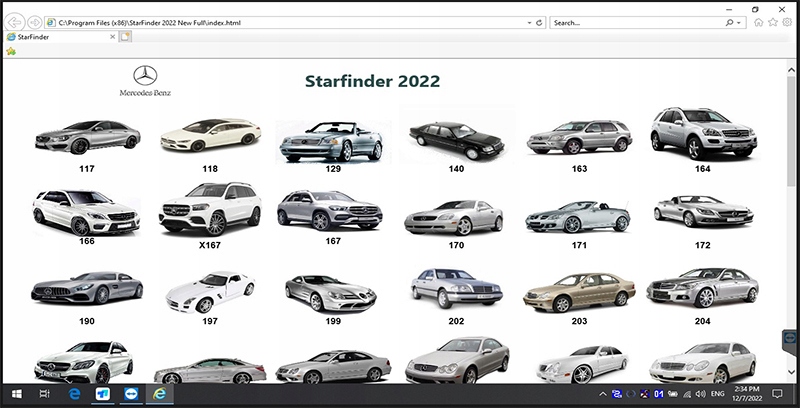Click the page vertical scrollbar thumb
The height and width of the screenshot is (408, 800).
pos(791,132)
